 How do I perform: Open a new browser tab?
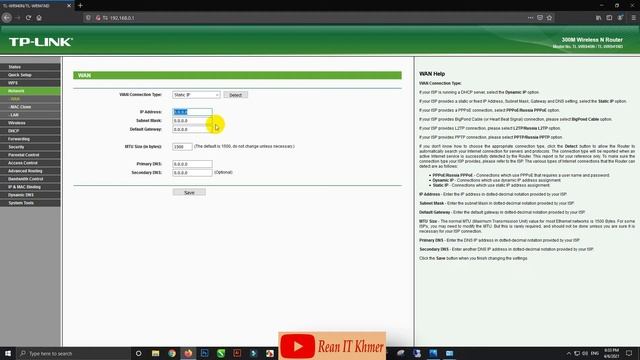80,6
